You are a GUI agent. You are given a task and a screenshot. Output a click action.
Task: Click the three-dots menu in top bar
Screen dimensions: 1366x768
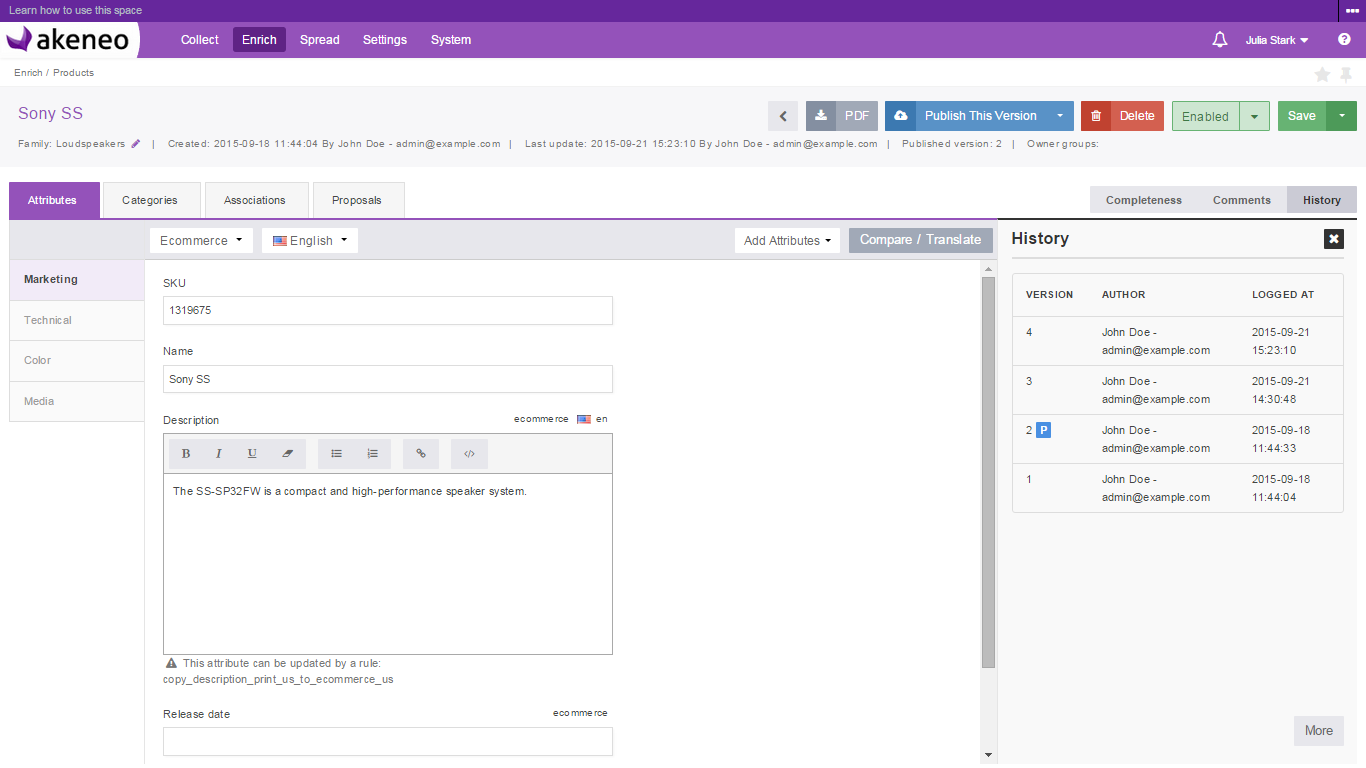tap(1352, 11)
